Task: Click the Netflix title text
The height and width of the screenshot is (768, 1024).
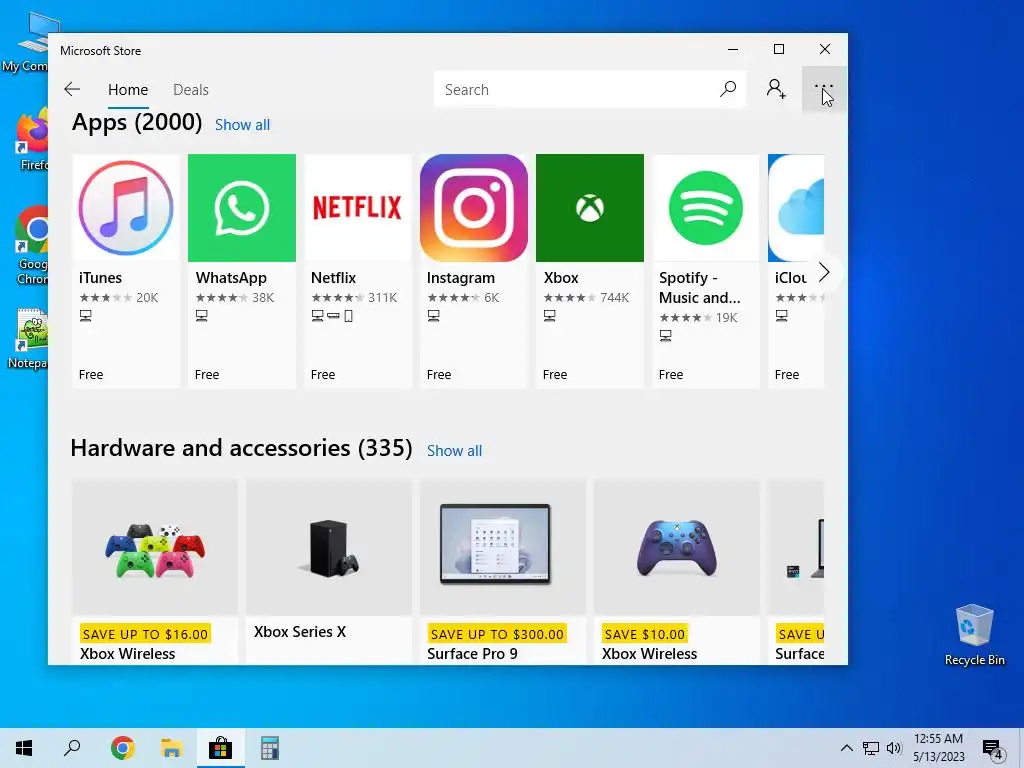Action: pyautogui.click(x=333, y=278)
